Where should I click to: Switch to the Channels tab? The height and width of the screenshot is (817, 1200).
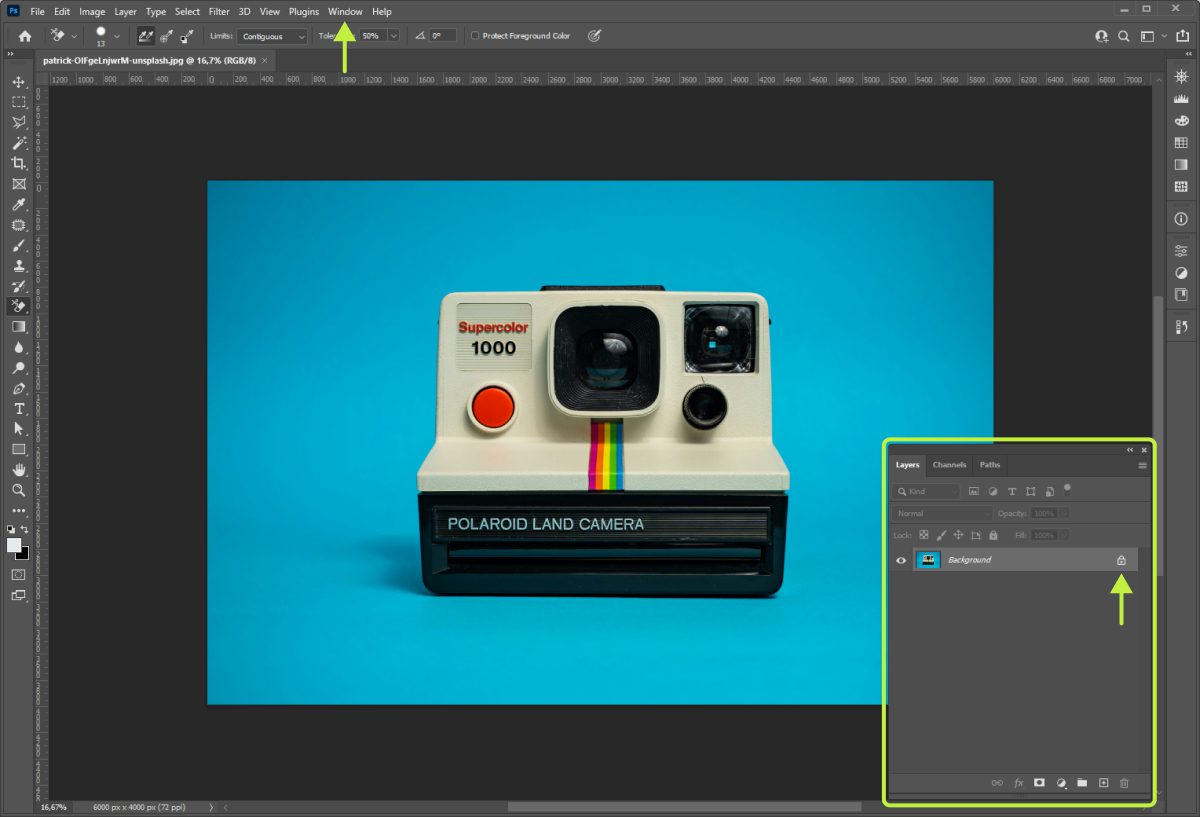[x=949, y=465]
